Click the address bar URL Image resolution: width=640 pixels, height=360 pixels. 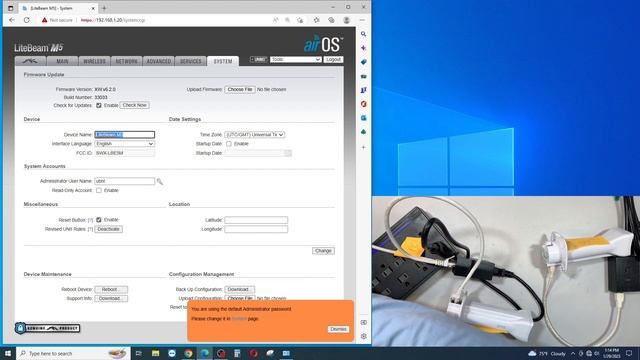(113, 20)
